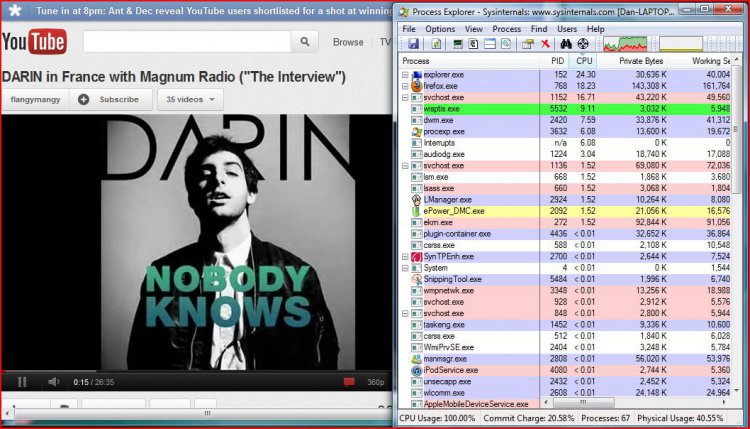Click the binoculars Find Handle icon
Viewport: 750px width, 429px height.
click(565, 44)
